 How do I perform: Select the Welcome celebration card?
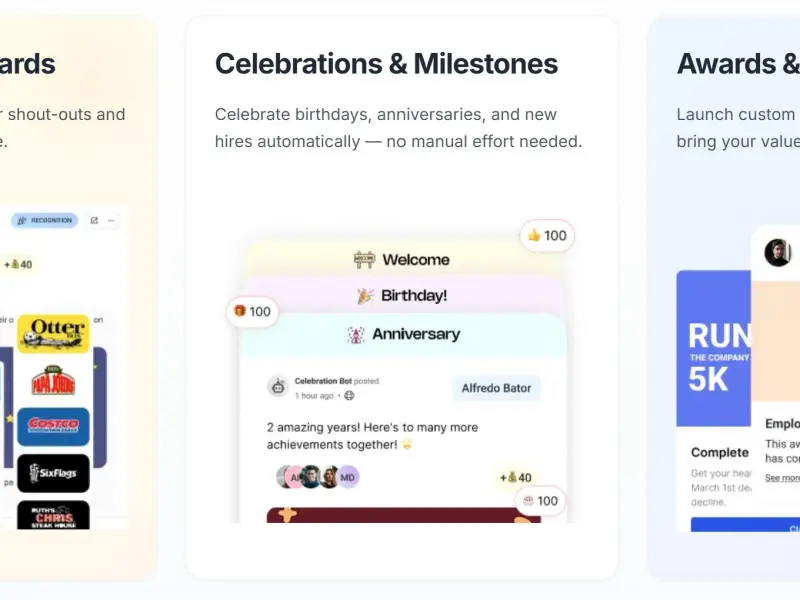click(403, 259)
